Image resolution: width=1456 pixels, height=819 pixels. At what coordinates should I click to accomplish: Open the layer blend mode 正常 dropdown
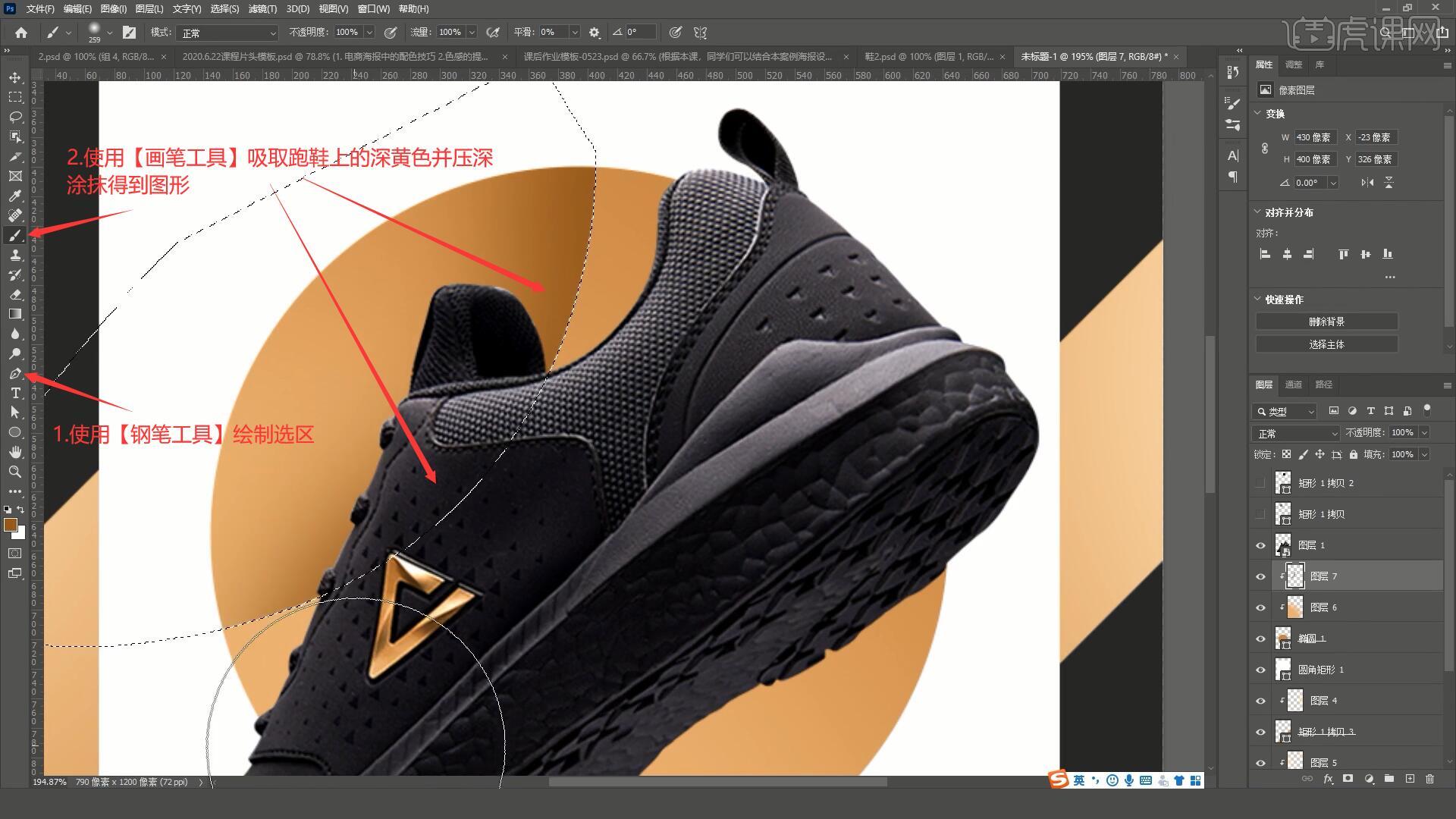(1297, 433)
